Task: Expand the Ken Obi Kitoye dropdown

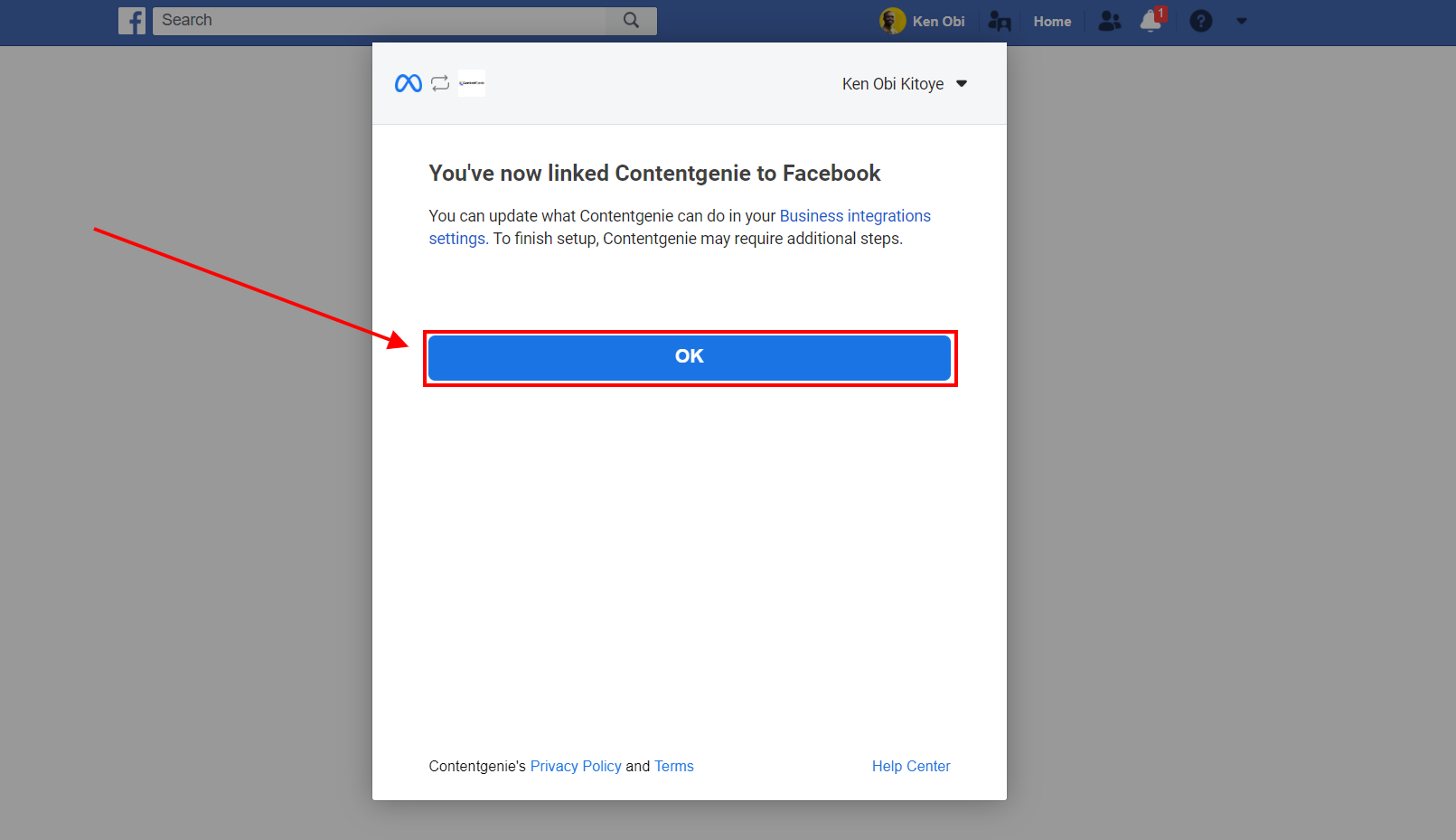Action: 962,83
